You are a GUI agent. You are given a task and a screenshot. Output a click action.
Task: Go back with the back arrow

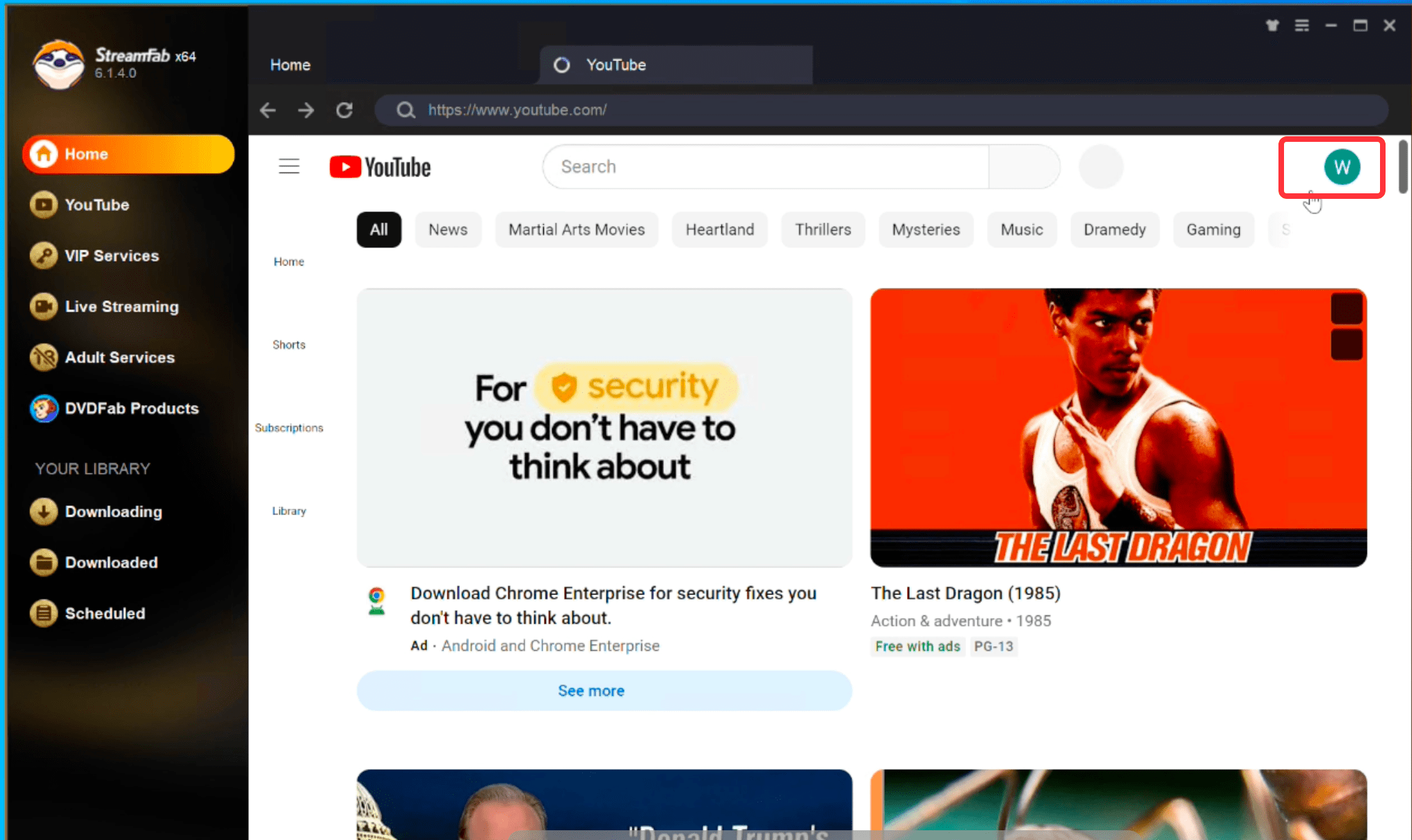[268, 110]
